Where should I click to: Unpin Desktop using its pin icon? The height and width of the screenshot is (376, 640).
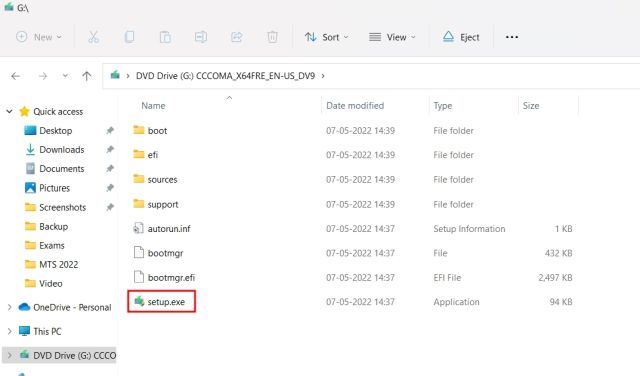[110, 131]
